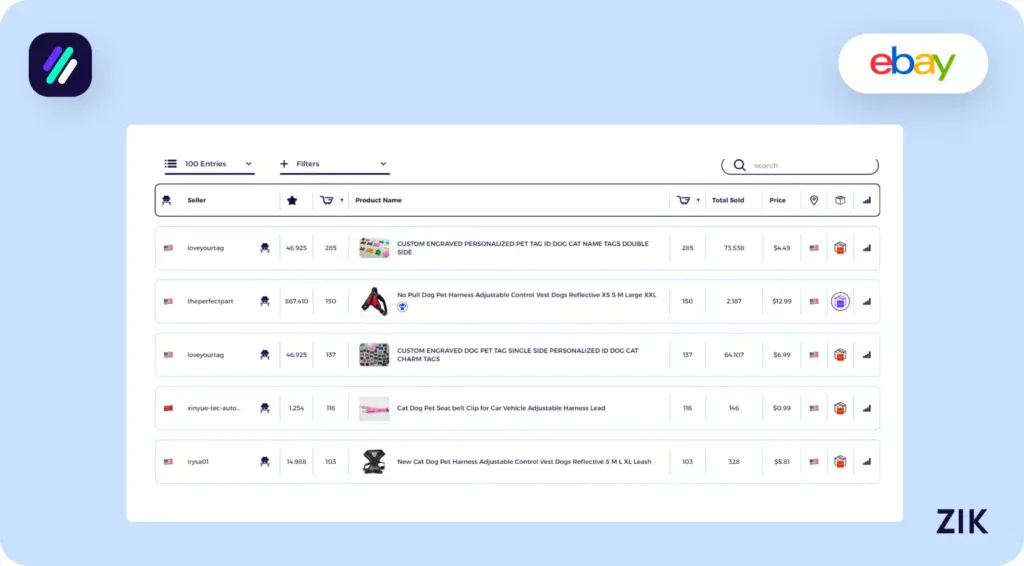Click the box icon in the $5.81 row
This screenshot has height=566, width=1024.
840,462
